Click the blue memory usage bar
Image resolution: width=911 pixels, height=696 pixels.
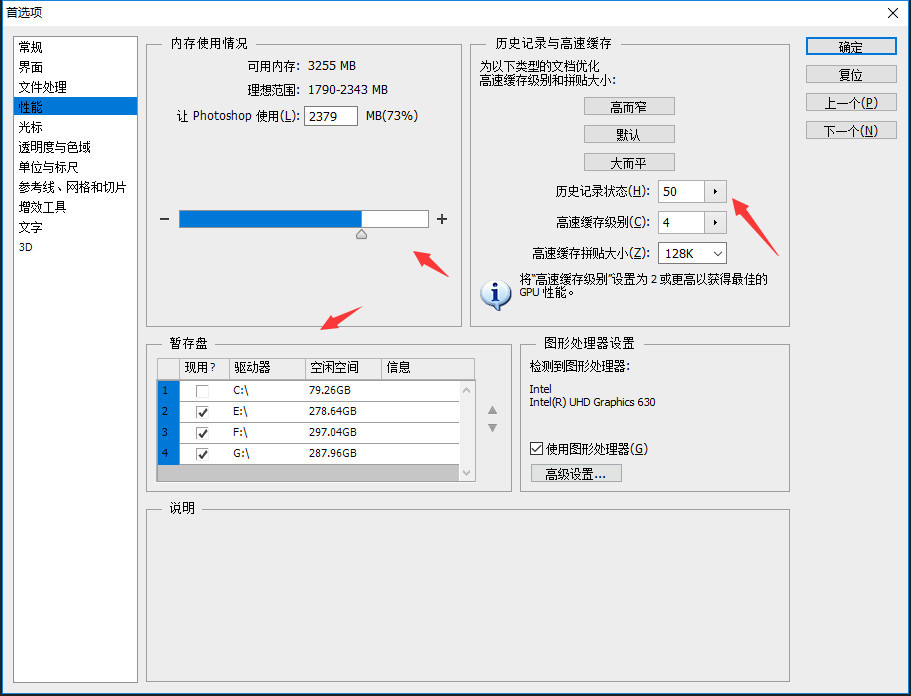tap(270, 219)
